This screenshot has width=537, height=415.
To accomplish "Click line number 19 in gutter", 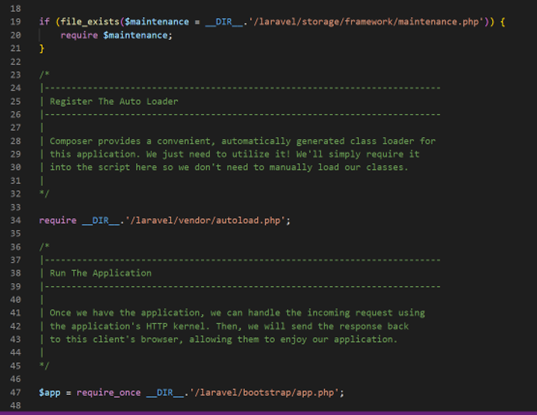I will pyautogui.click(x=15, y=22).
